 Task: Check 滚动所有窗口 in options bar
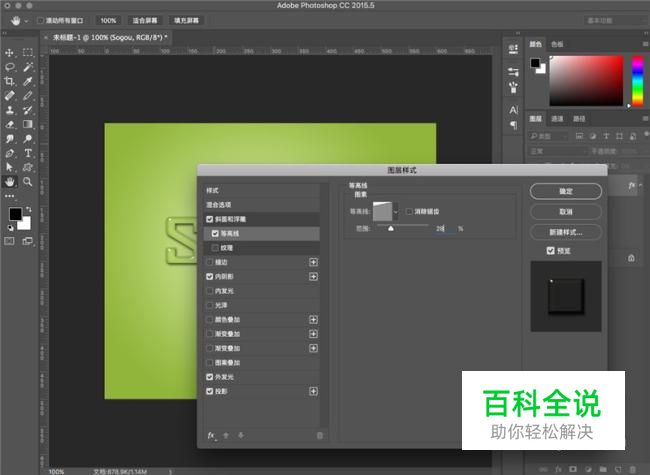pyautogui.click(x=41, y=20)
